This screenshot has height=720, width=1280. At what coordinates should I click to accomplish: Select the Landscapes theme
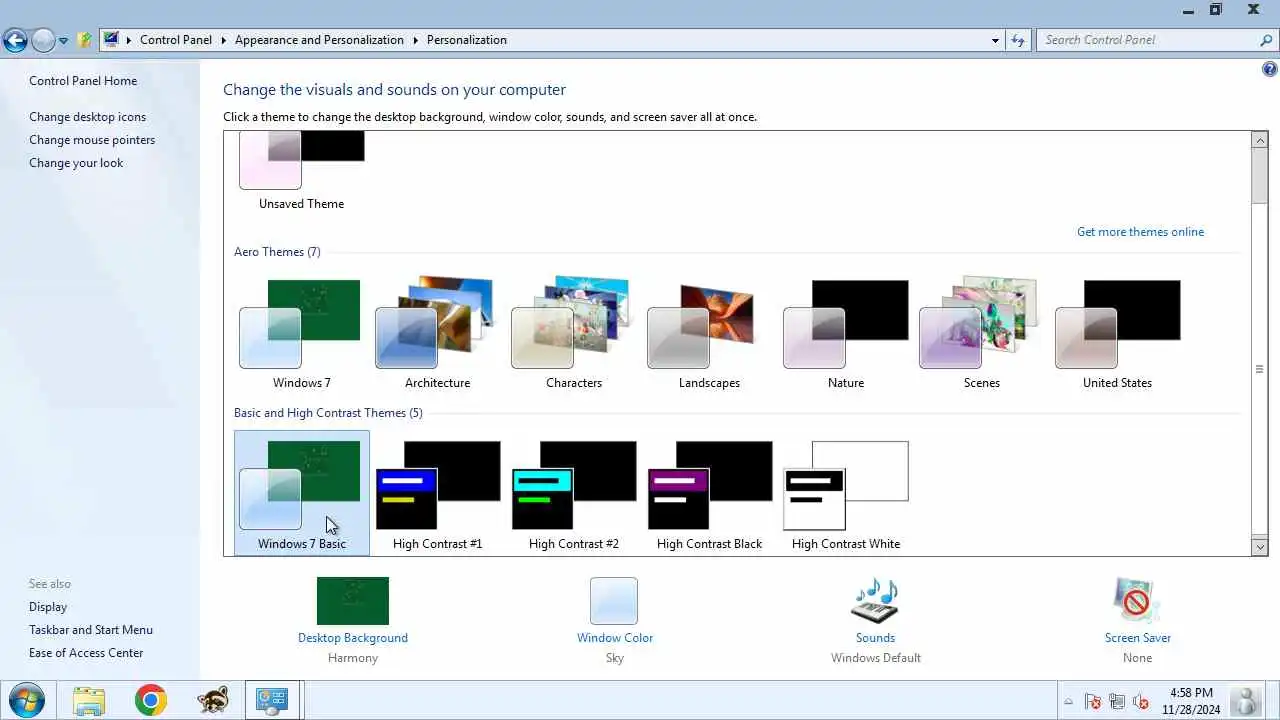(709, 334)
